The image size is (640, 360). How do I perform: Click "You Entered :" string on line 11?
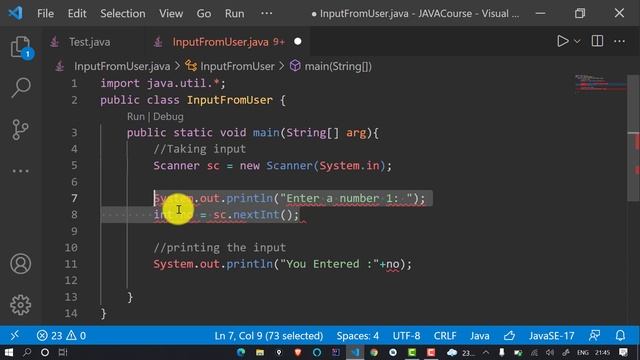329,264
